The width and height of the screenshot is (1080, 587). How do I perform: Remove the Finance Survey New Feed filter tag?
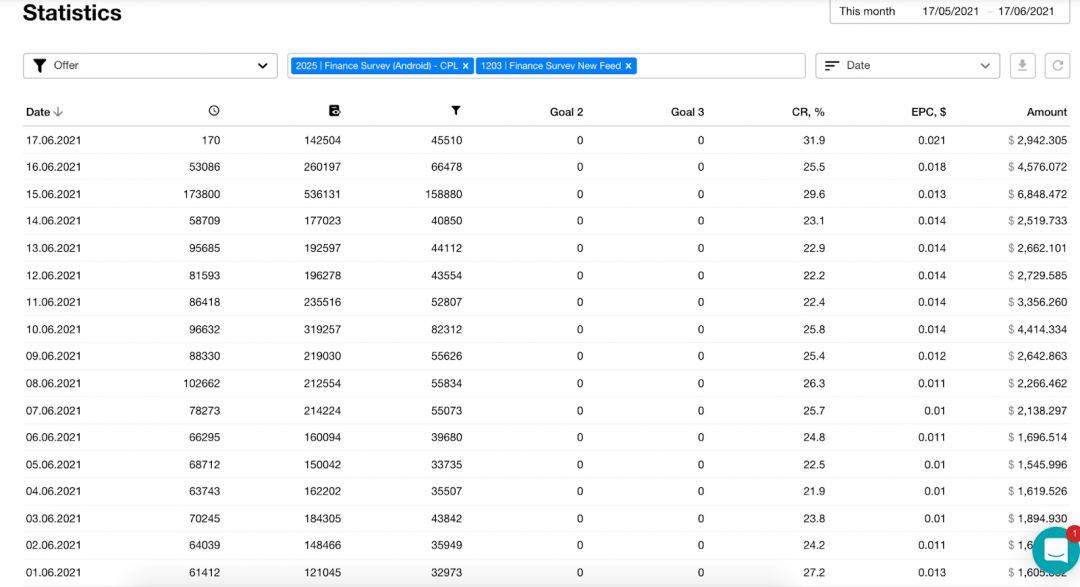pyautogui.click(x=627, y=65)
